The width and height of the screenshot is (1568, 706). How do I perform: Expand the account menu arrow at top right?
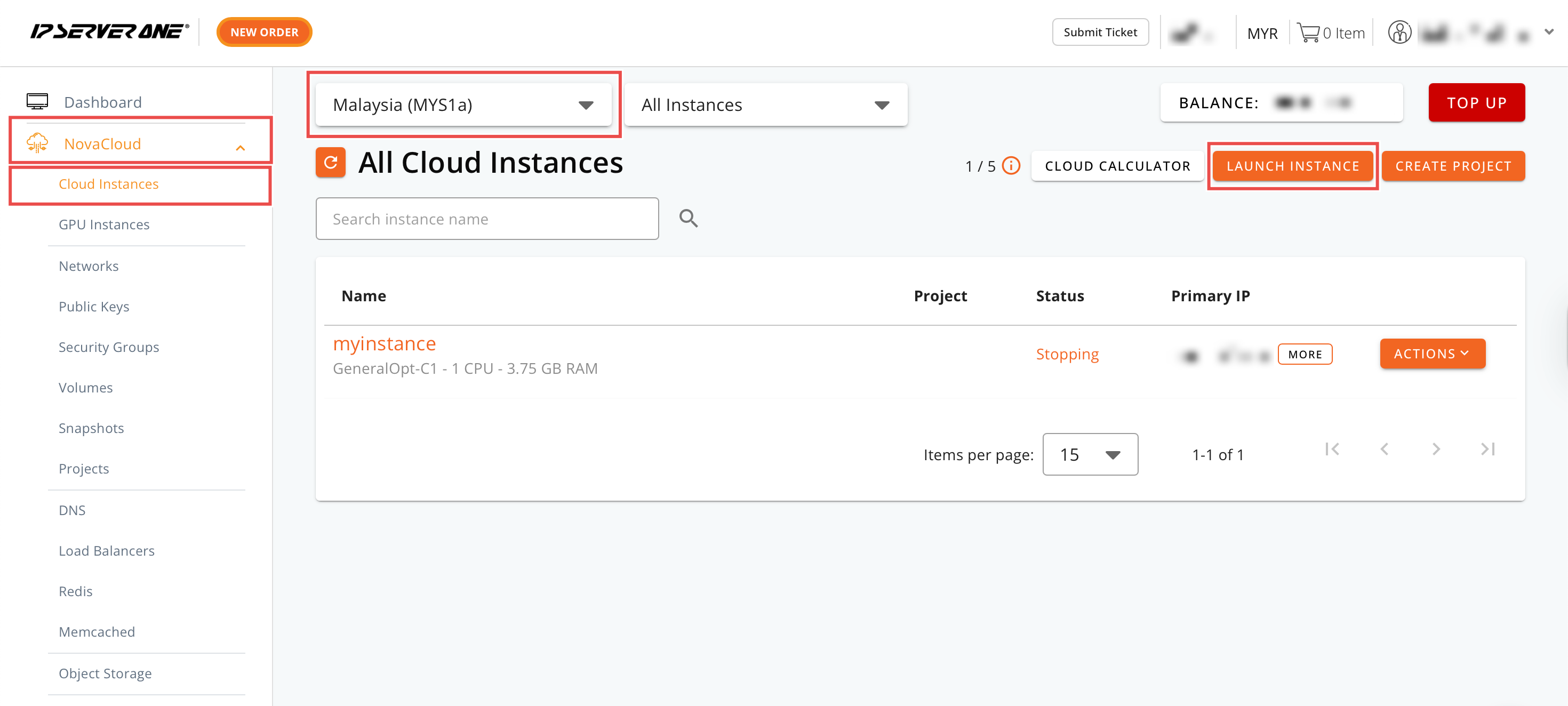[x=1549, y=31]
